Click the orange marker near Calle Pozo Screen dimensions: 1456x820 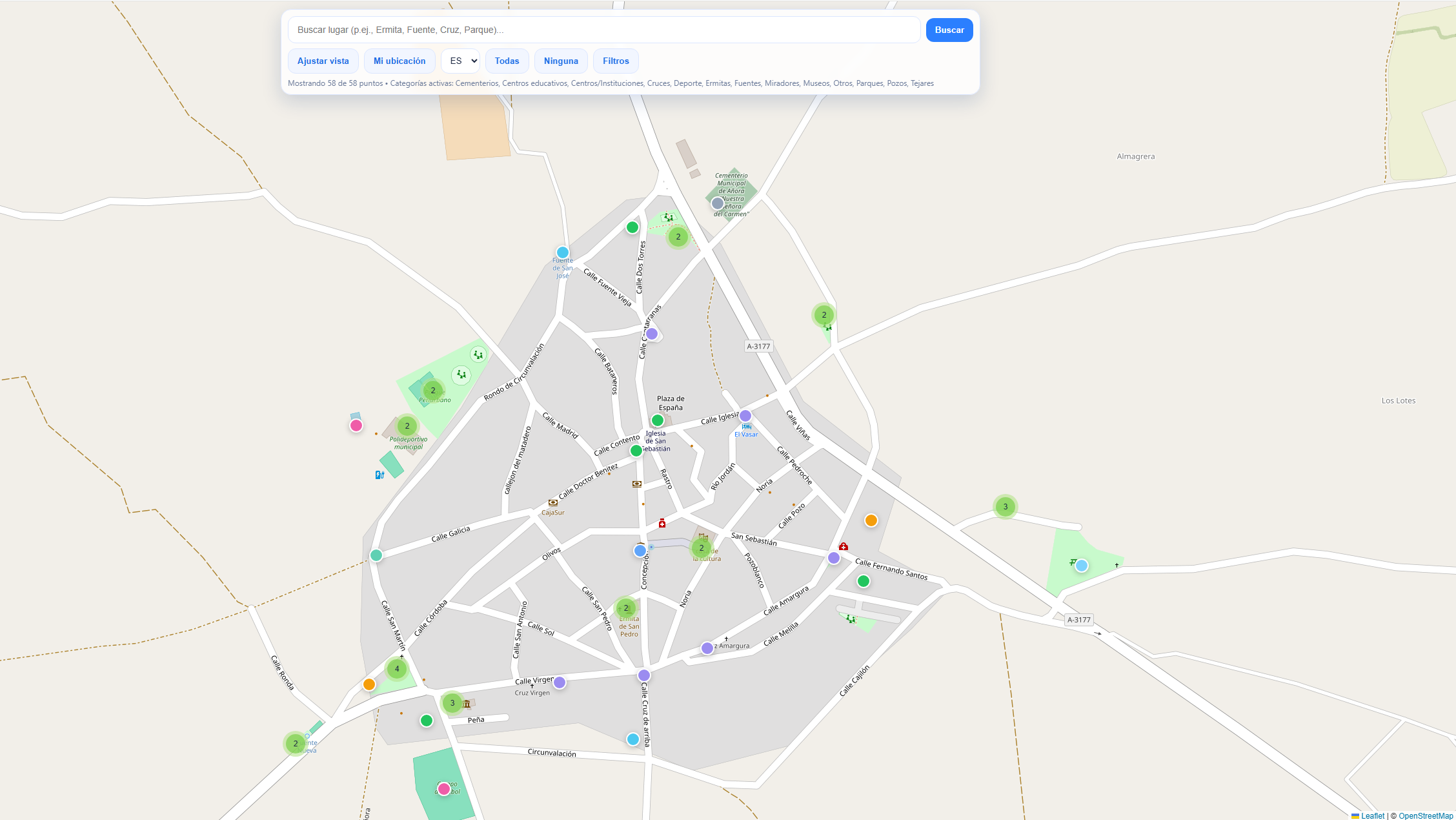coord(871,520)
